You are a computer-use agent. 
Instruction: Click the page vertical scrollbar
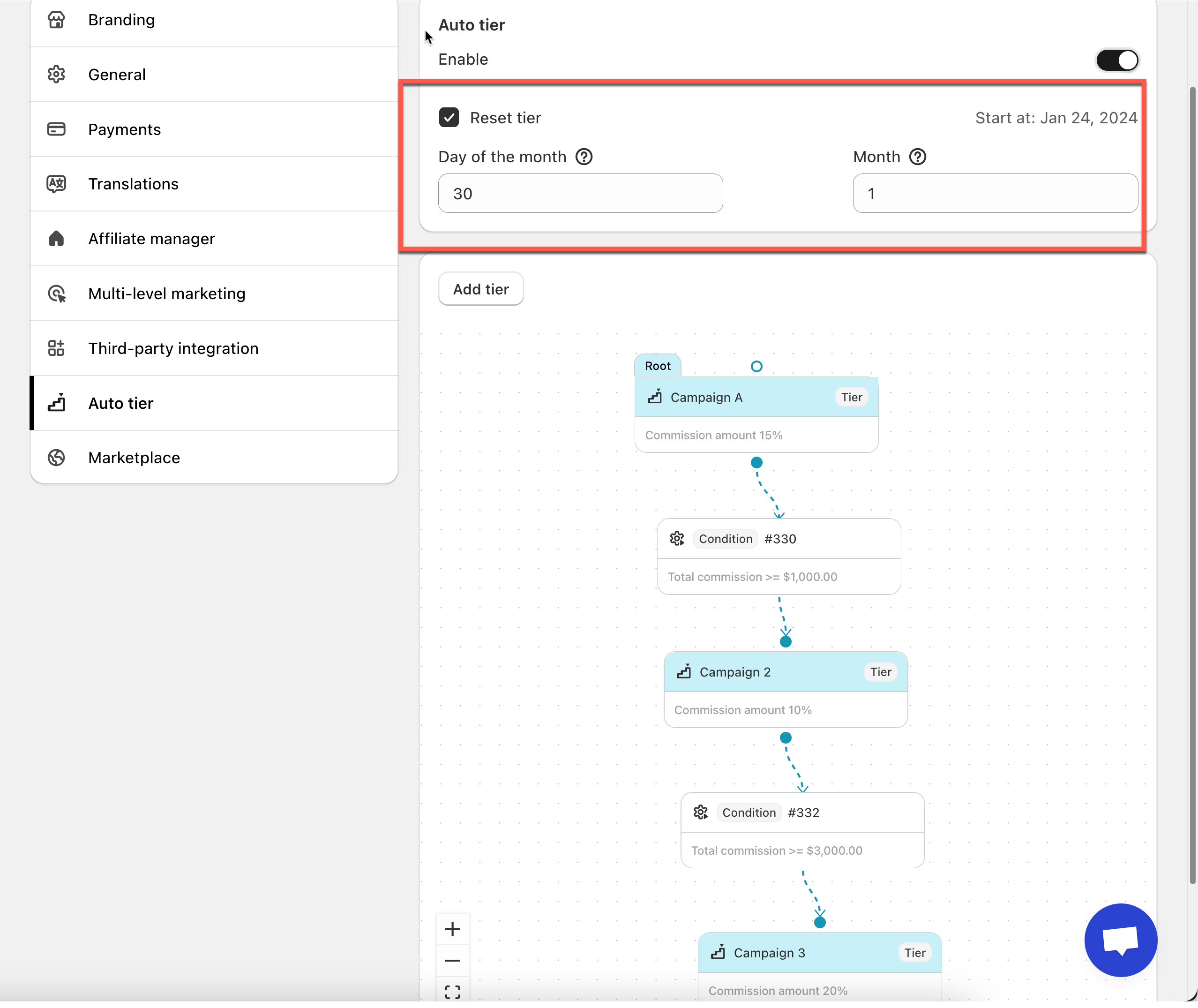point(1193,485)
